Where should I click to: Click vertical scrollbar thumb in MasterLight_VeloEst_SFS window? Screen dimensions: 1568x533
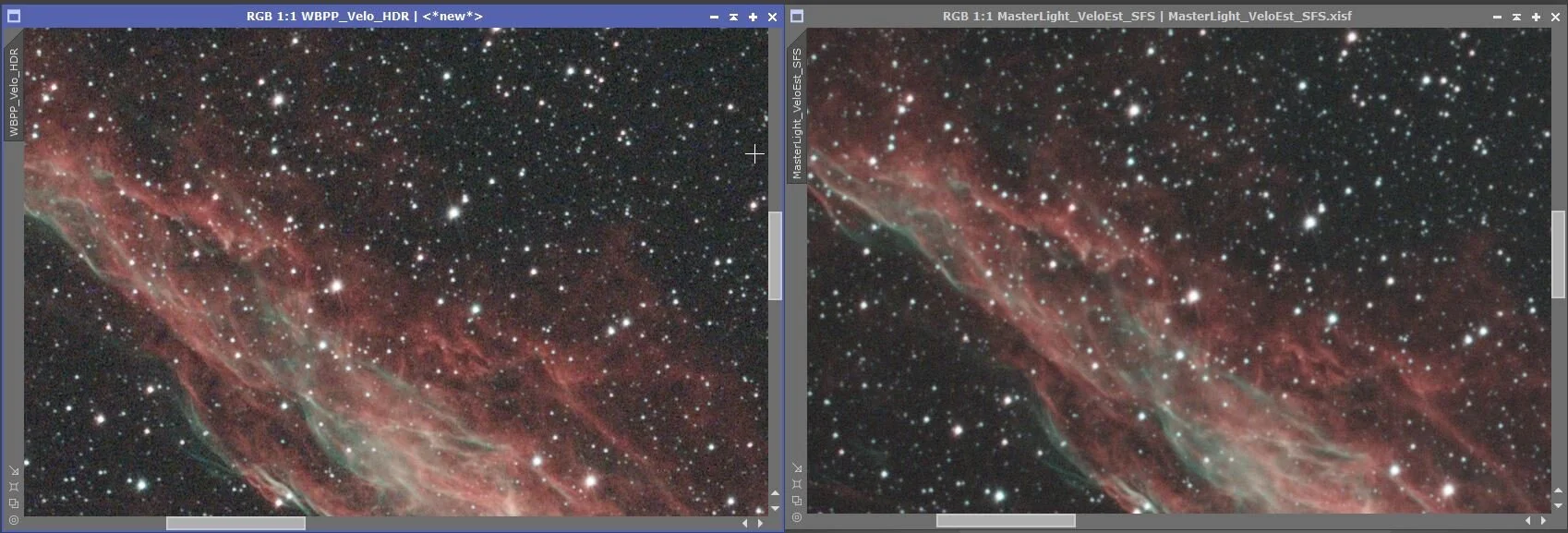tap(1559, 254)
